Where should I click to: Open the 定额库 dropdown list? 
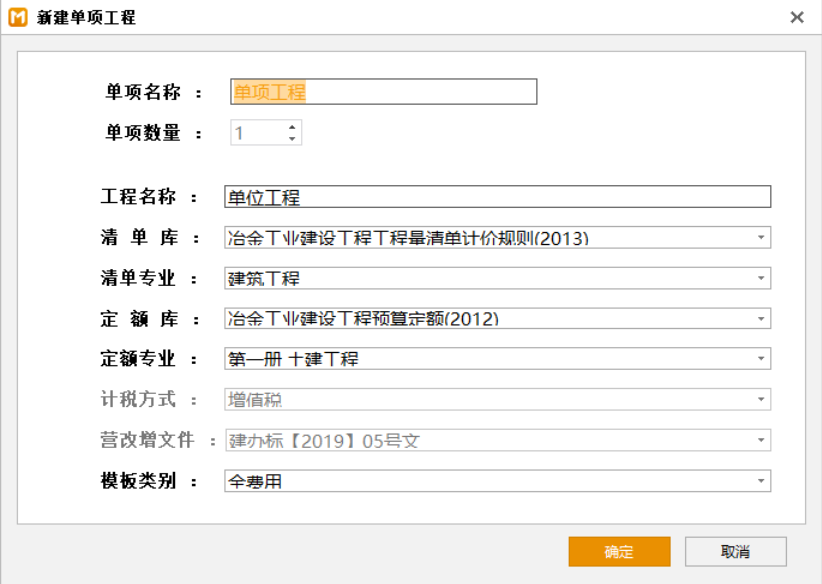(760, 319)
